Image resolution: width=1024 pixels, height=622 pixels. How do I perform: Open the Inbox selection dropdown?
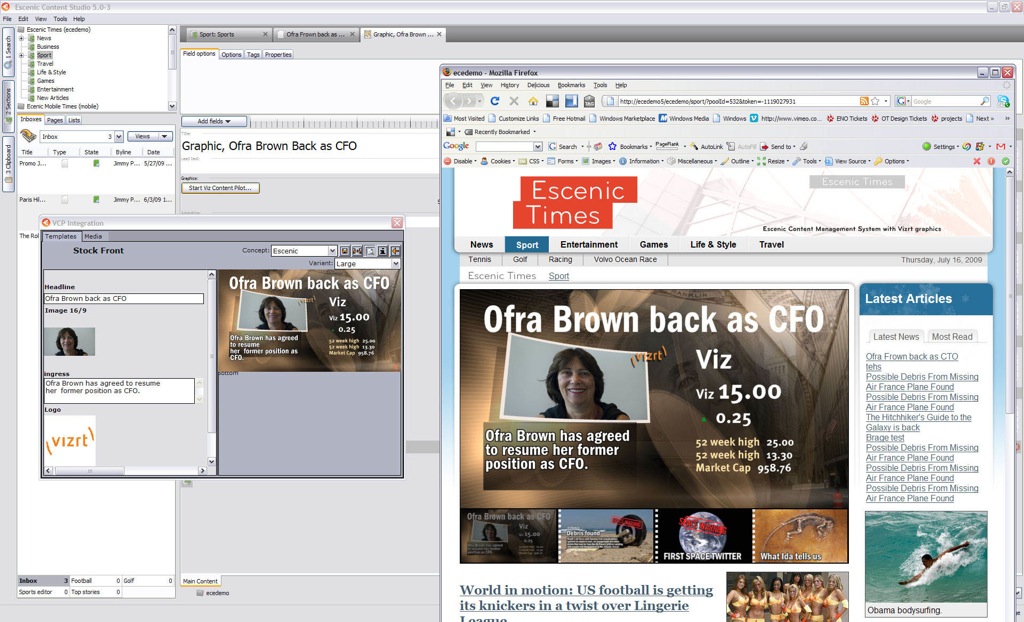(x=119, y=136)
